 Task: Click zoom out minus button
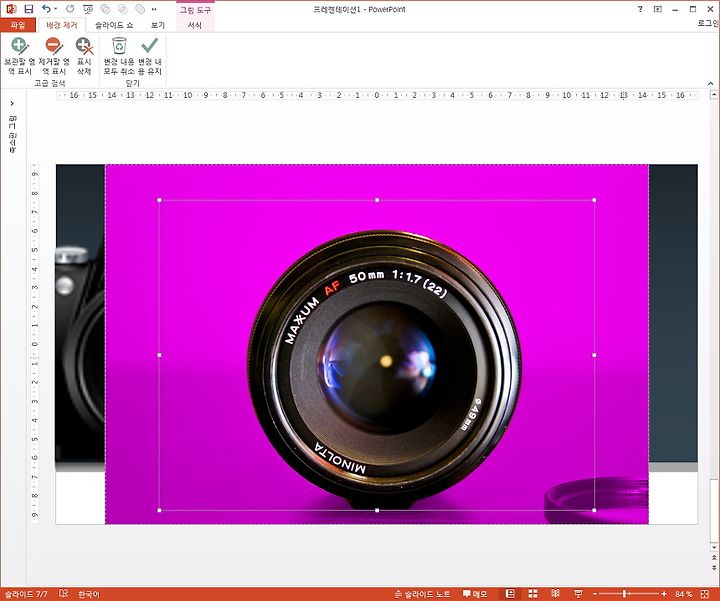(x=594, y=594)
